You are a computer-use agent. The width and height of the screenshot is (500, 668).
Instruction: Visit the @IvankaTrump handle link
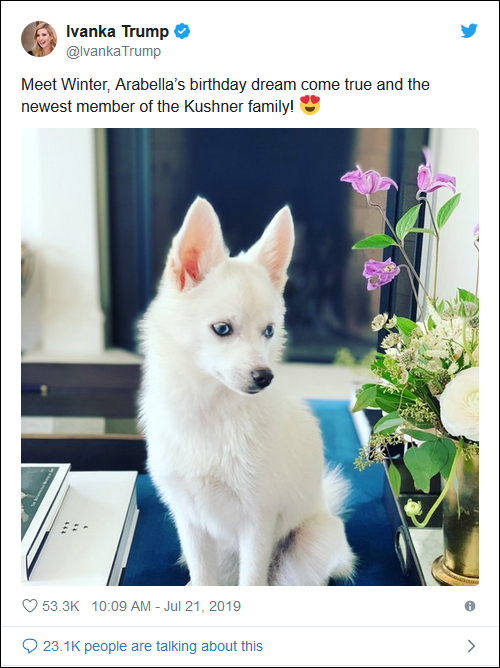coord(113,52)
